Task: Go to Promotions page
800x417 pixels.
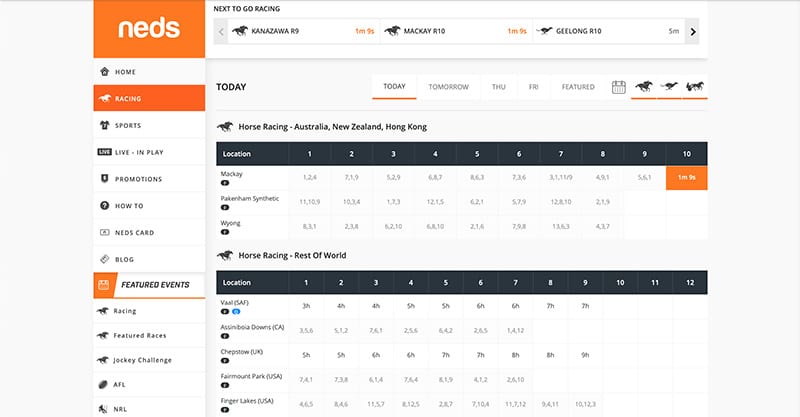Action: (149, 179)
